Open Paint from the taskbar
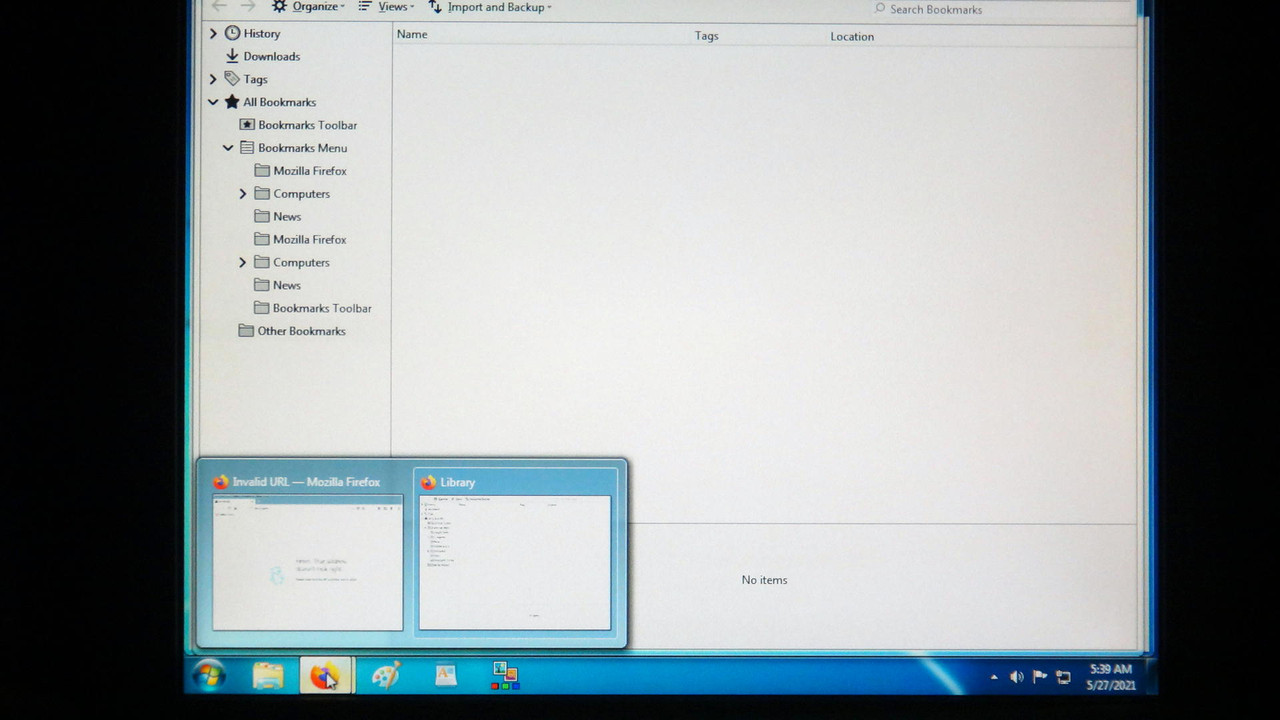The image size is (1280, 720). 385,676
